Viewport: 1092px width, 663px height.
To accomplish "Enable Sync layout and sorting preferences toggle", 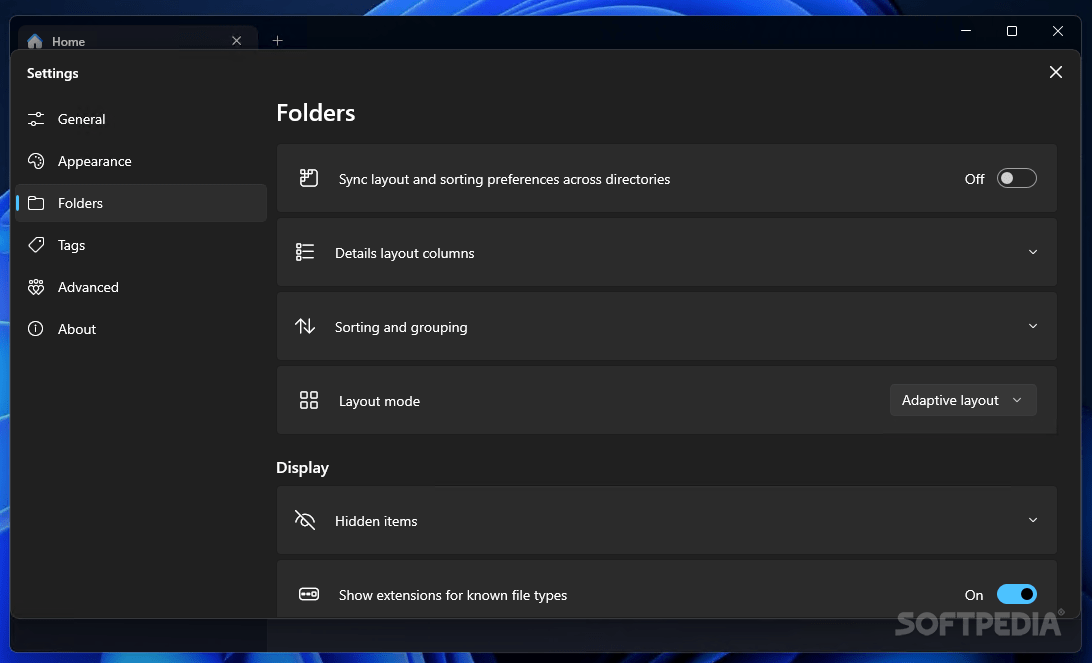I will 1017,178.
